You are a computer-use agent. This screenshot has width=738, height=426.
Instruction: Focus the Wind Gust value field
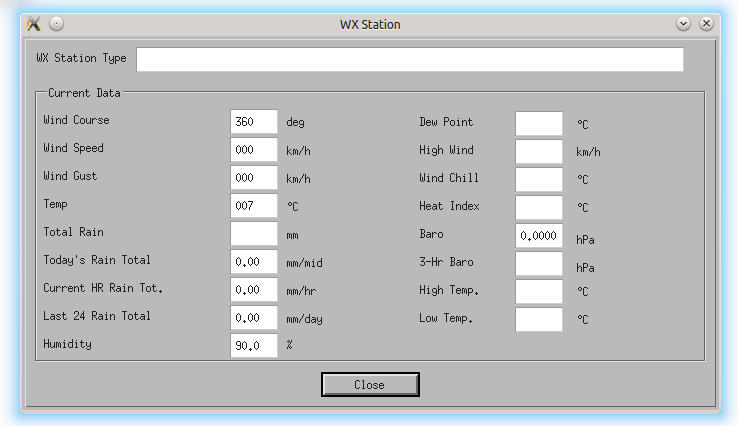(254, 178)
